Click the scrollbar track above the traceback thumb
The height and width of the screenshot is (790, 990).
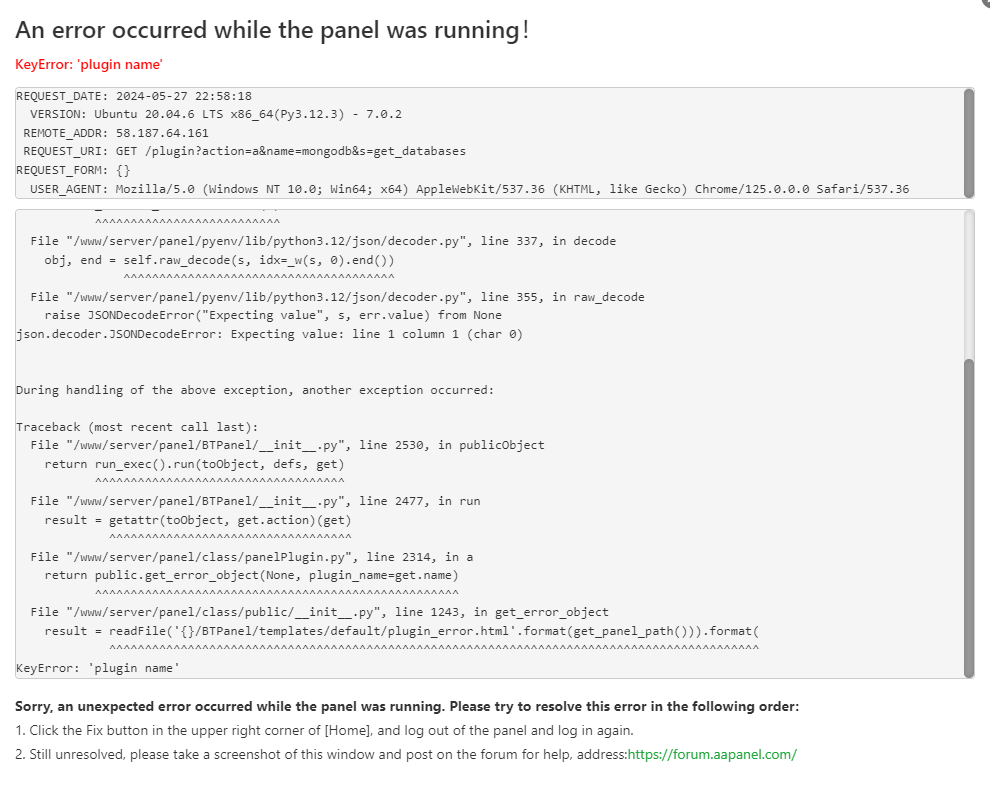(968, 285)
